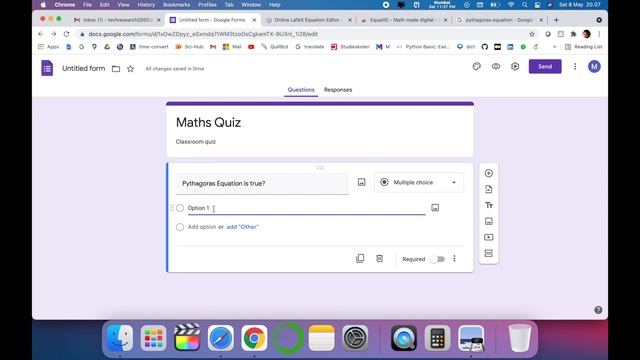The height and width of the screenshot is (360, 640).
Task: Open new tab in Chrome
Action: pyautogui.click(x=556, y=20)
